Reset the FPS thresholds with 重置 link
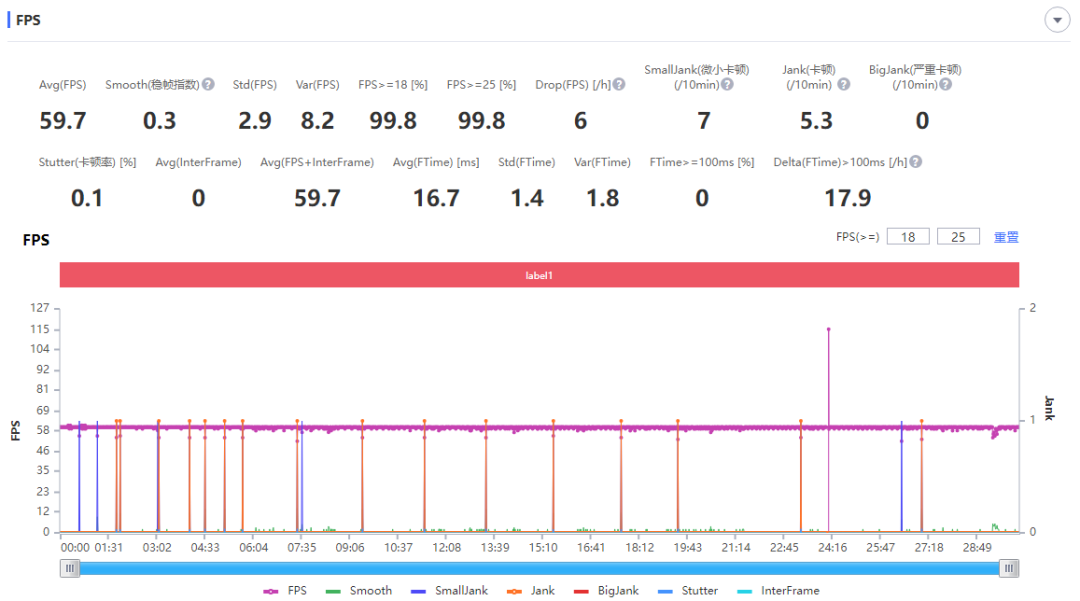The image size is (1080, 601). [1006, 237]
